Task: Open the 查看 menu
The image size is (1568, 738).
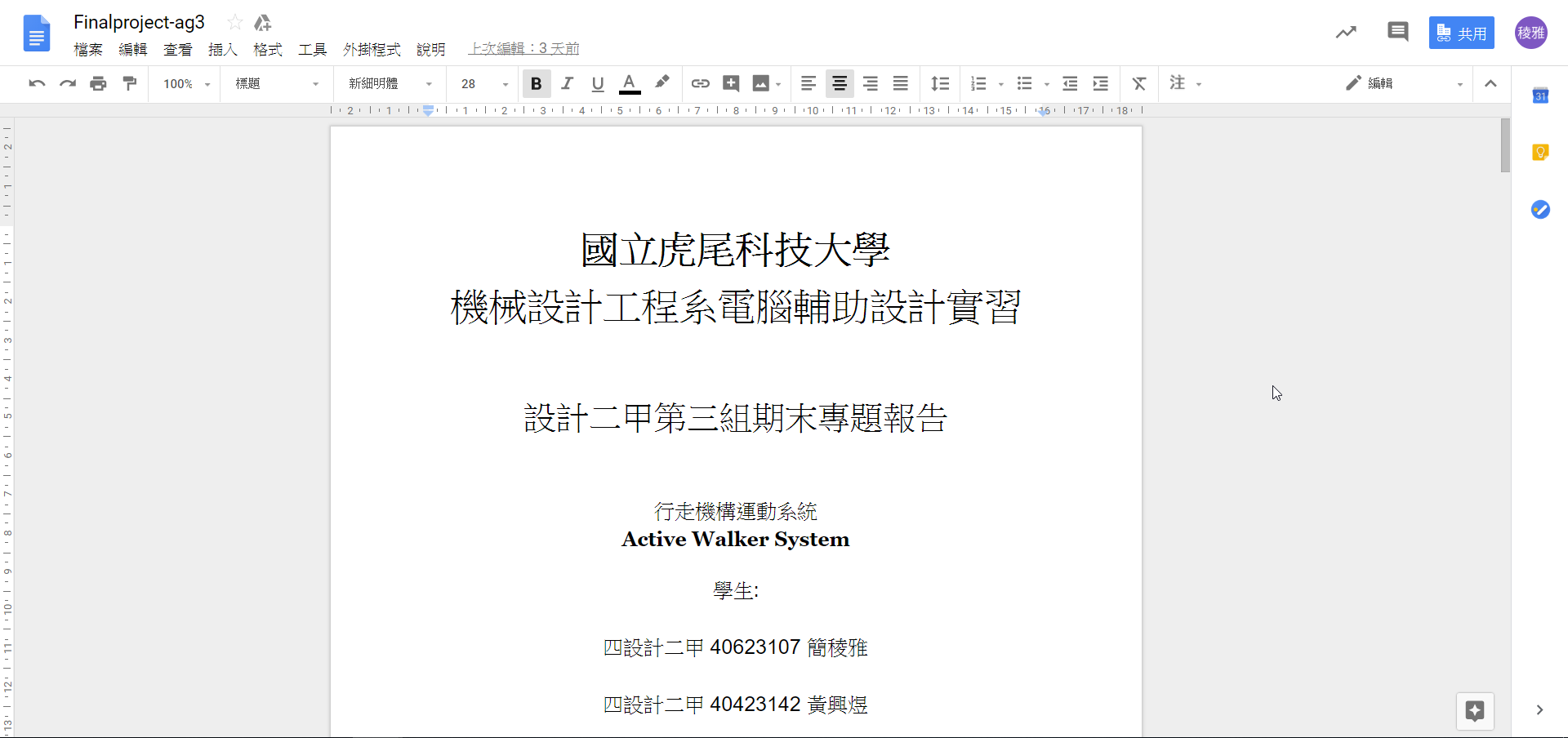Action: [x=178, y=50]
